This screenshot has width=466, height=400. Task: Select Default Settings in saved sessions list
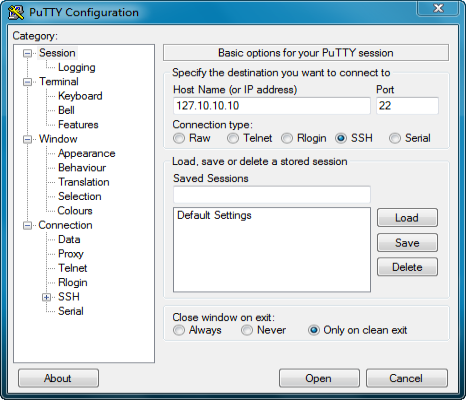(x=214, y=215)
